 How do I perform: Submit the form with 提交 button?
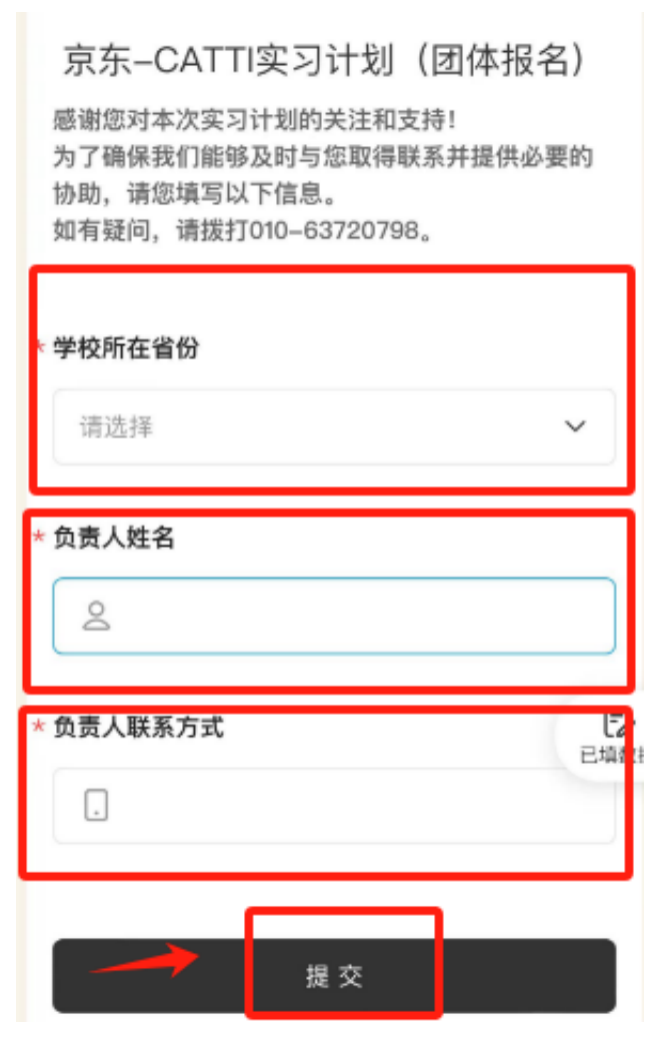tap(334, 976)
